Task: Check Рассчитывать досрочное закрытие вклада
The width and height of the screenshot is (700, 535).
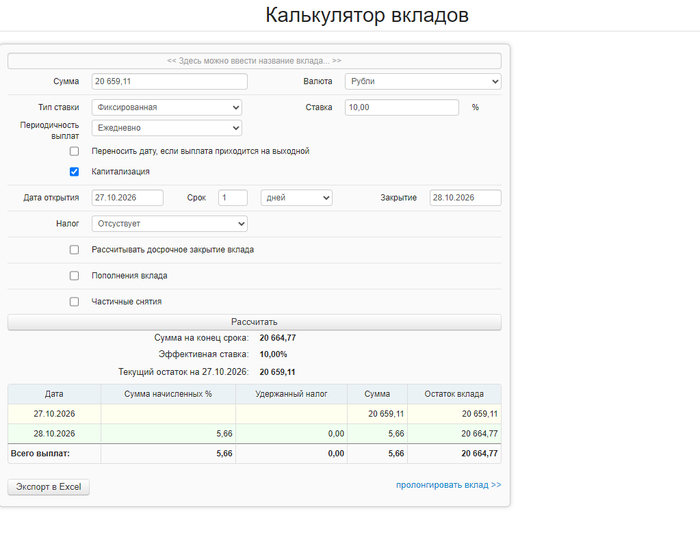Action: point(74,250)
